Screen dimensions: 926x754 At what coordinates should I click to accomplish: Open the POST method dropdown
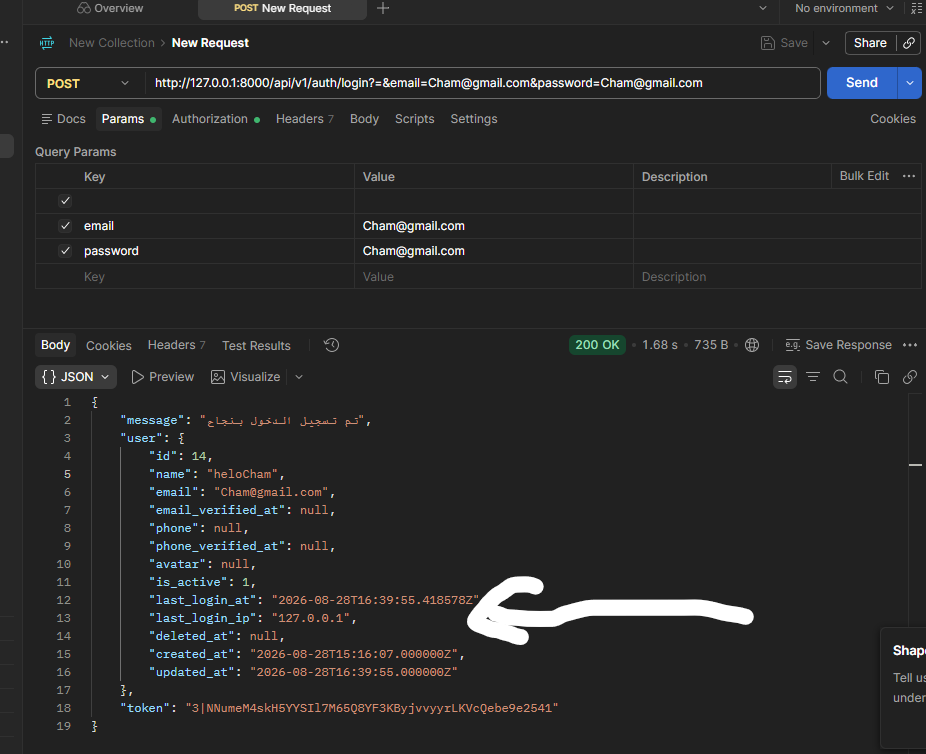(88, 83)
